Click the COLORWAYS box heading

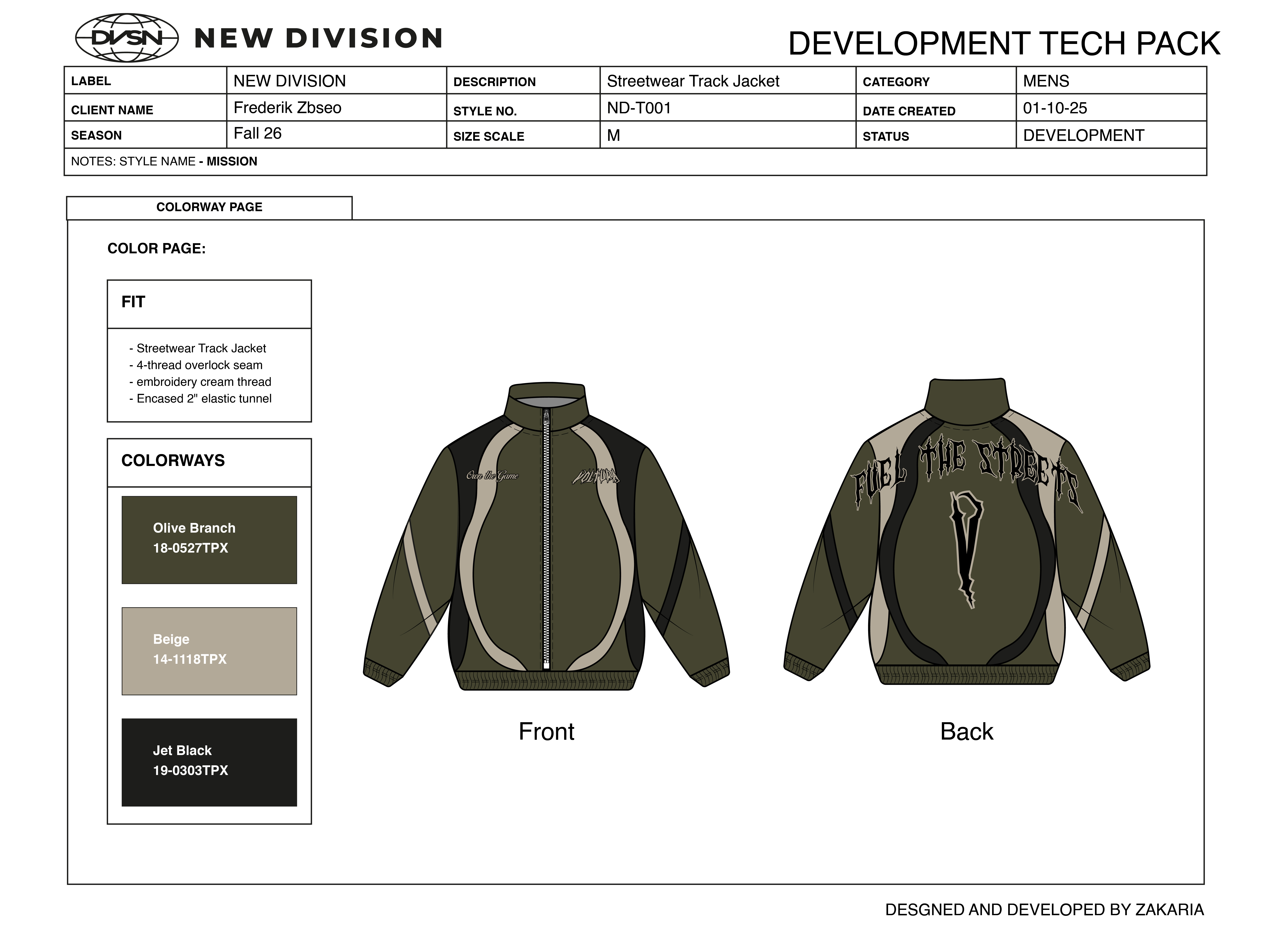point(173,460)
